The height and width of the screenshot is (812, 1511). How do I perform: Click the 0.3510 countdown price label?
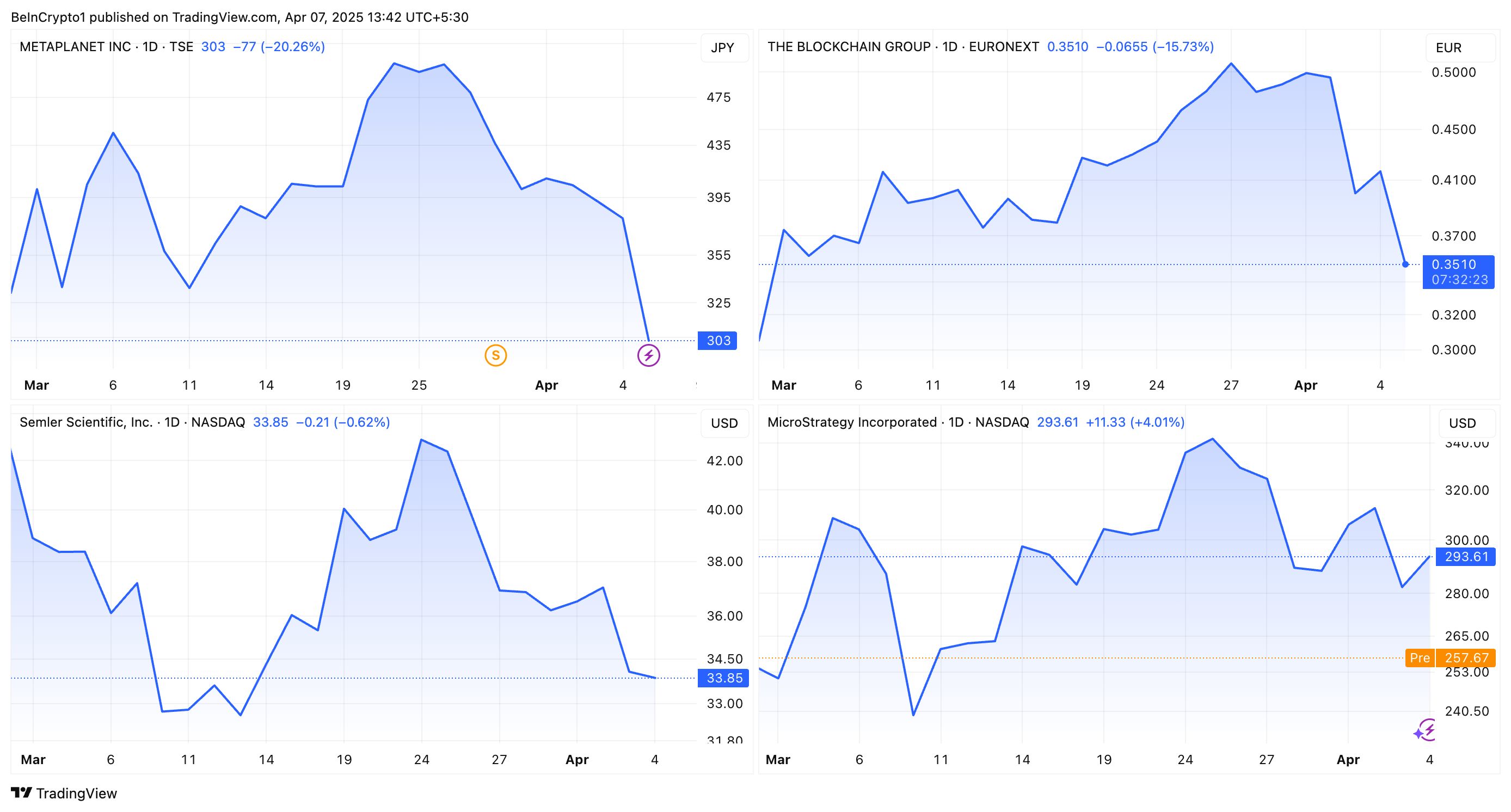[x=1458, y=272]
